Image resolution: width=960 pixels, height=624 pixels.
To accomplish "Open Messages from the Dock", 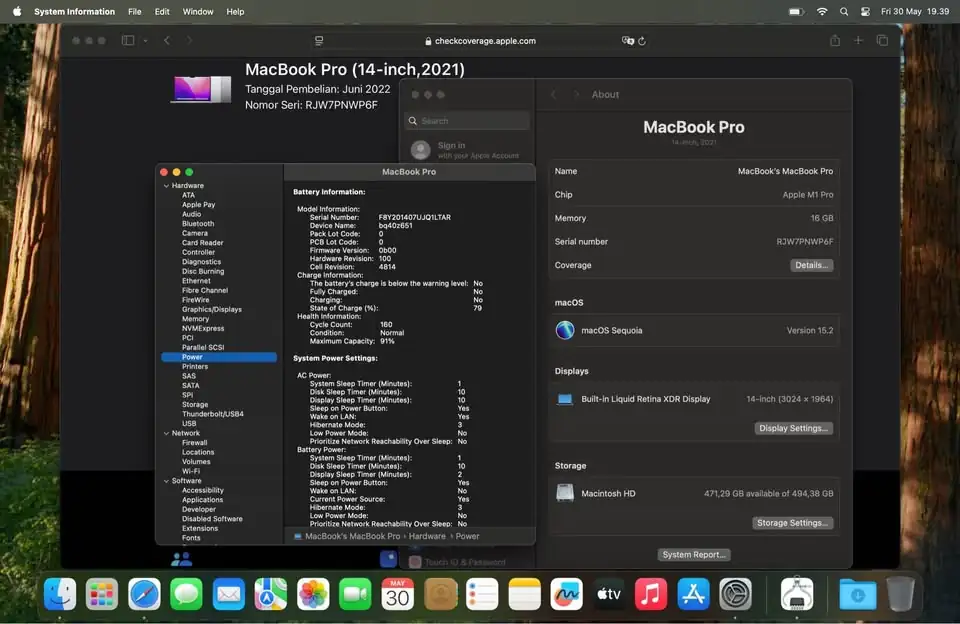I will point(186,594).
